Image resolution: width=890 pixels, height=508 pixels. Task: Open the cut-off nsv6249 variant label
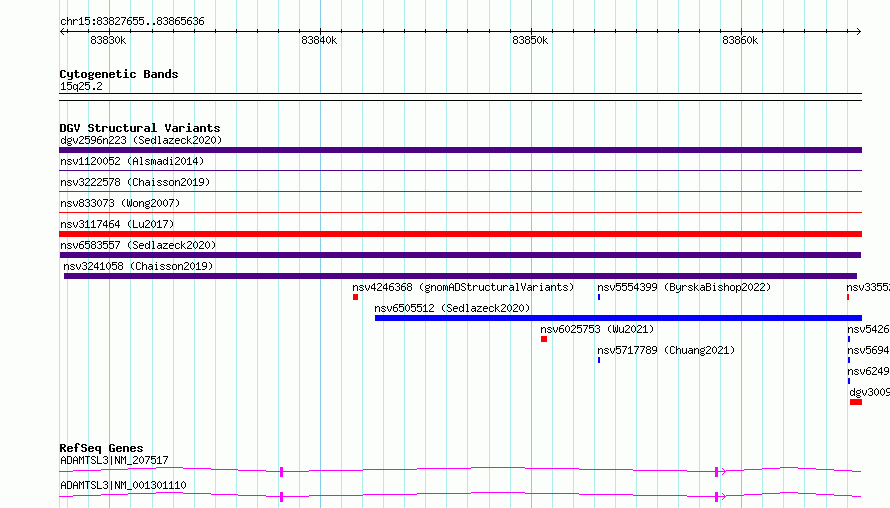coord(868,371)
